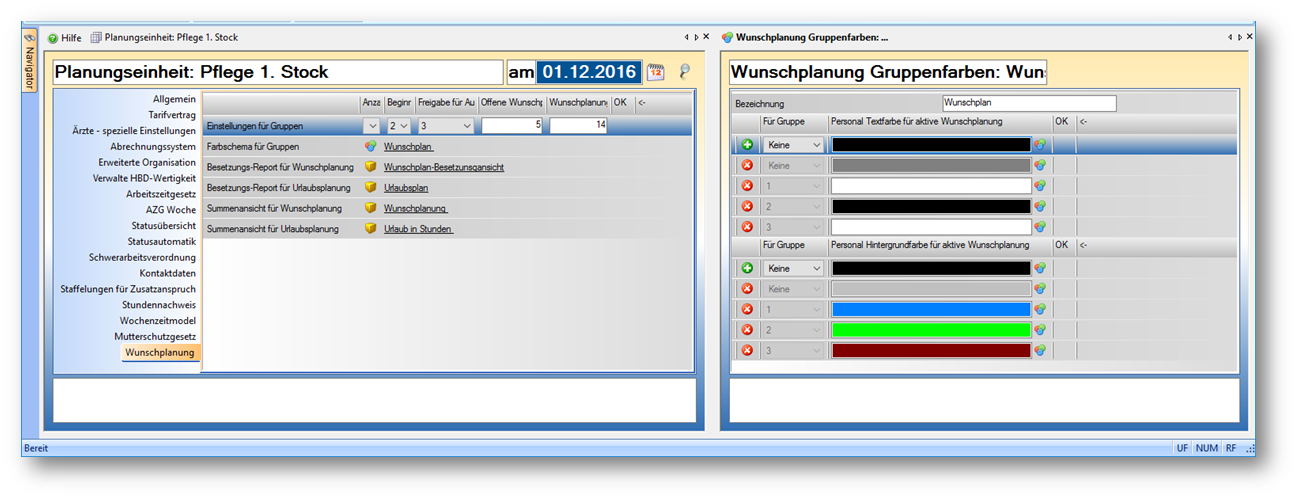Click palette icon beside Farbschema für Gruppen
The height and width of the screenshot is (499, 1298).
[x=370, y=146]
